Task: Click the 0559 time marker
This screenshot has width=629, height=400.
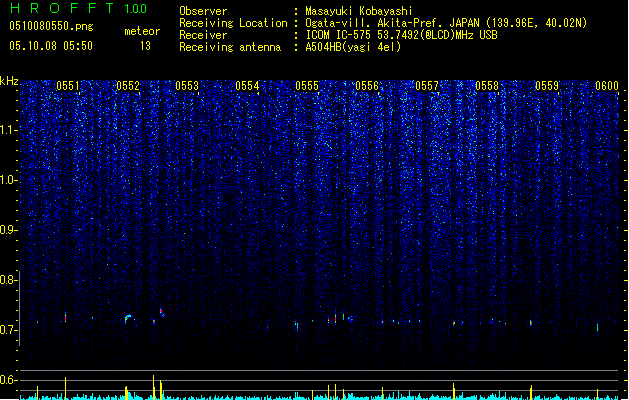Action: (547, 86)
